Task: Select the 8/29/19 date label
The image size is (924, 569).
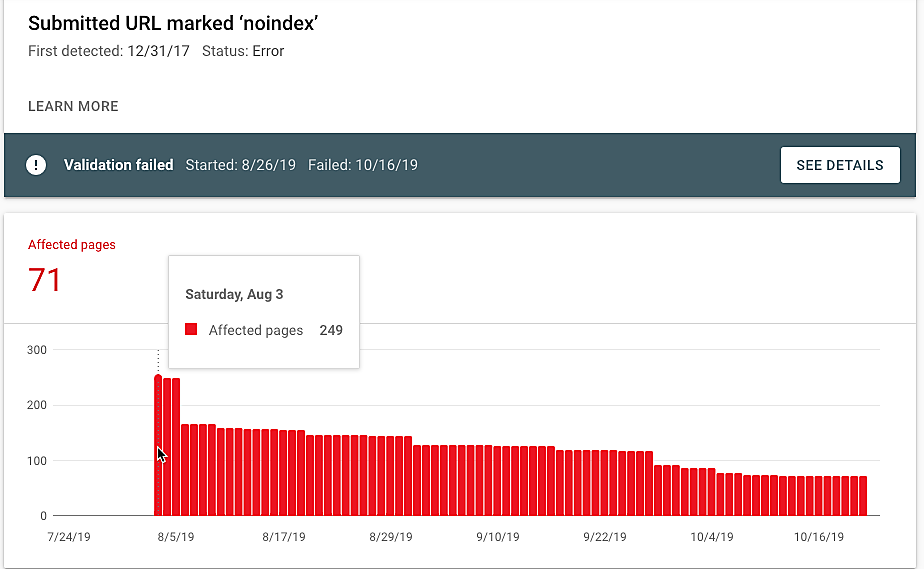Action: click(390, 537)
